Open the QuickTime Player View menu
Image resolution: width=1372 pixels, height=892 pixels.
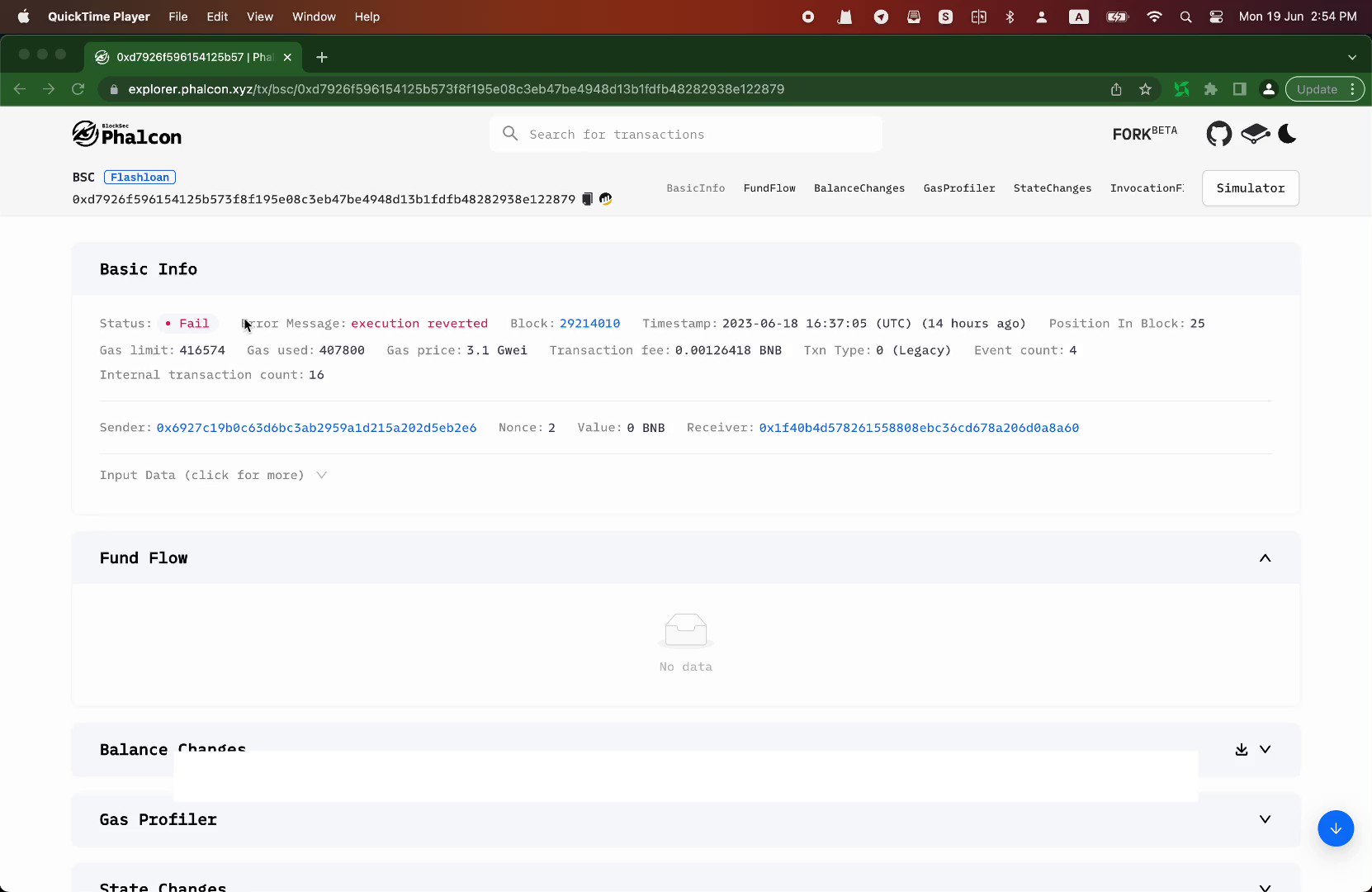259,17
